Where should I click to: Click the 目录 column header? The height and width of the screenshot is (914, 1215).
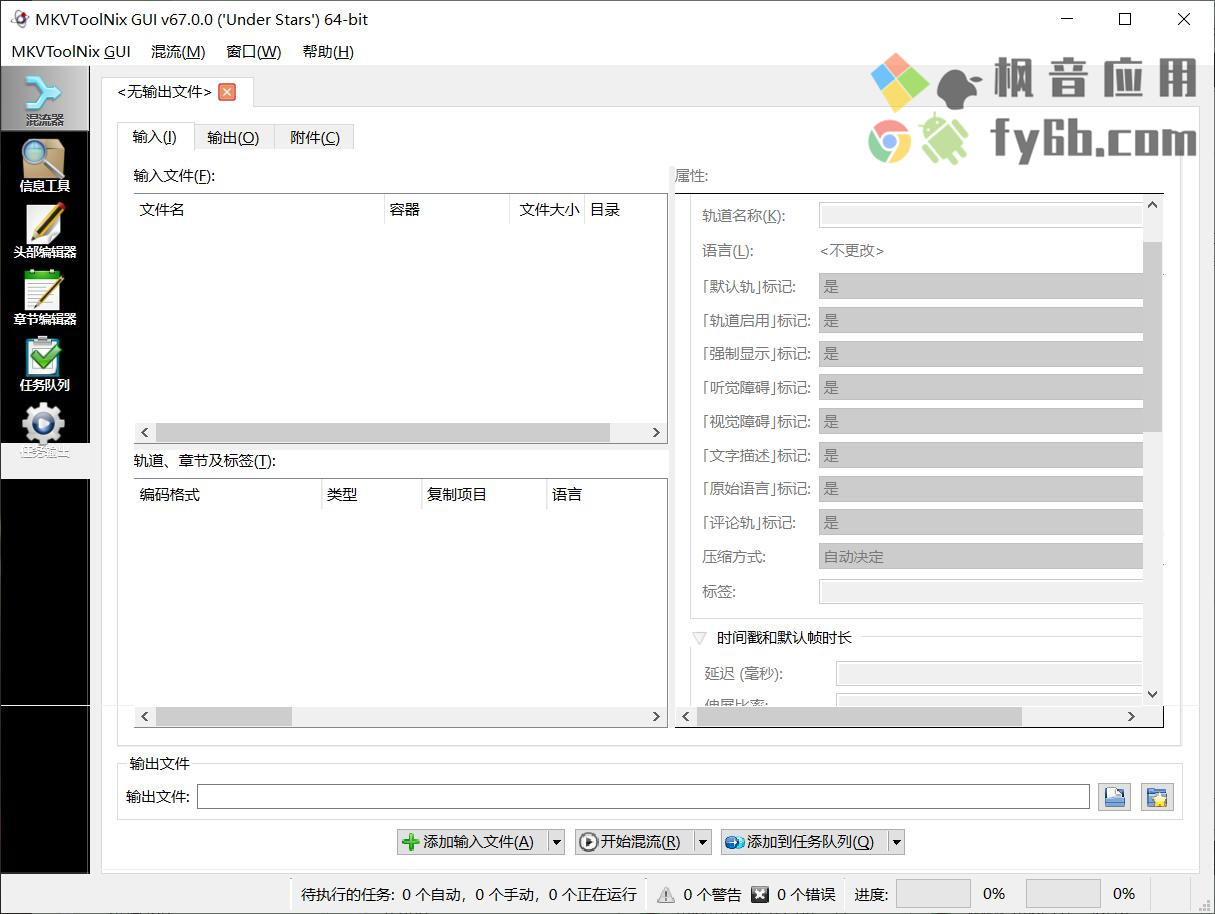(x=625, y=210)
